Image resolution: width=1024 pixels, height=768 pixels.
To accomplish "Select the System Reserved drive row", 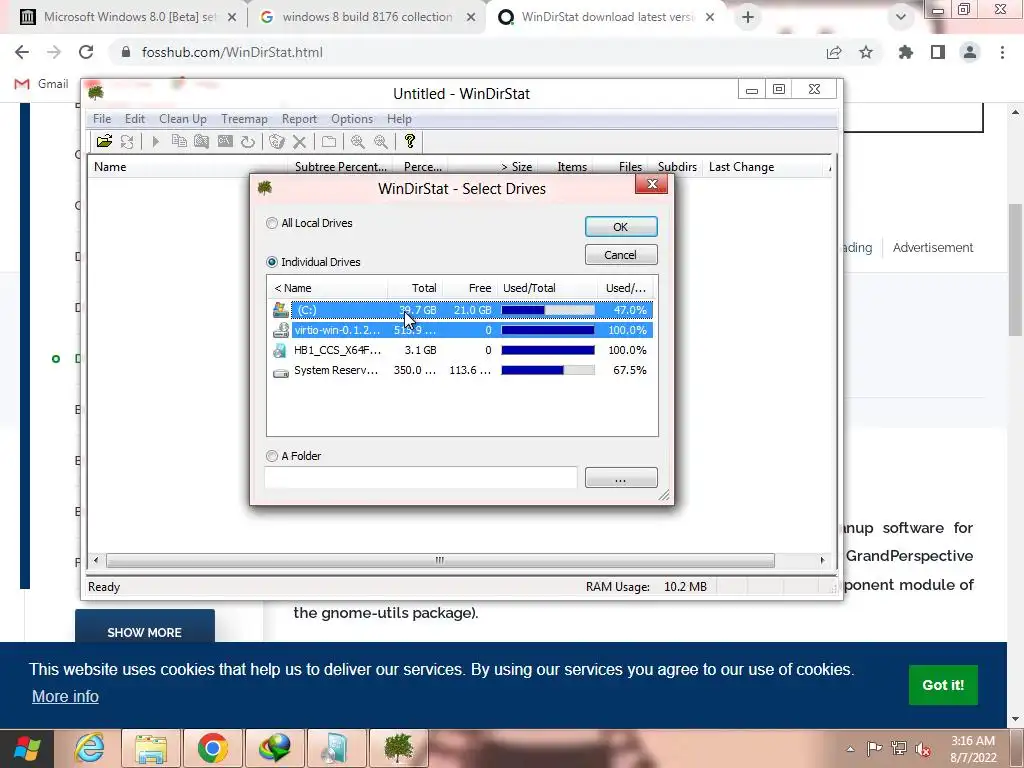I will pyautogui.click(x=462, y=370).
